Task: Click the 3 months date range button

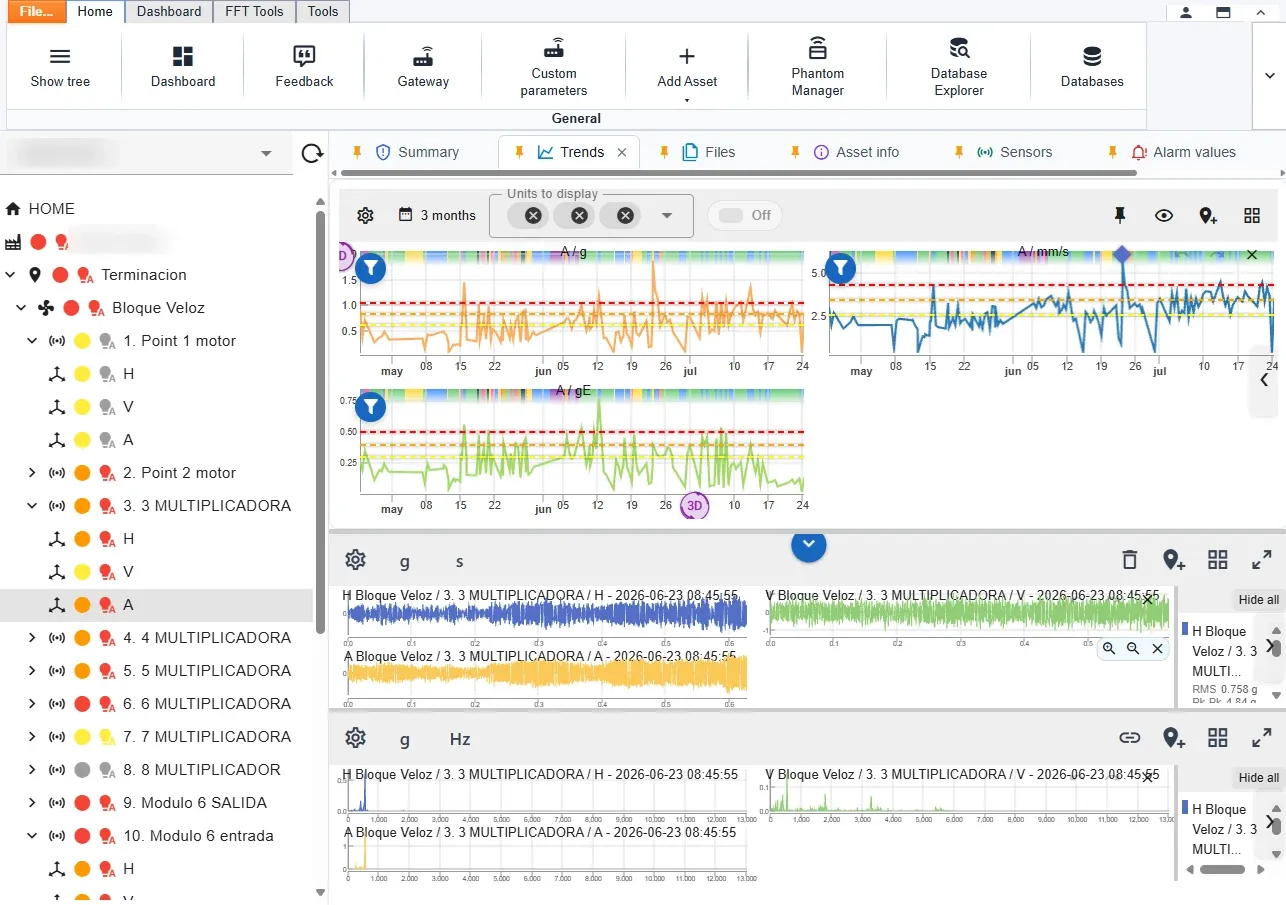Action: point(437,215)
